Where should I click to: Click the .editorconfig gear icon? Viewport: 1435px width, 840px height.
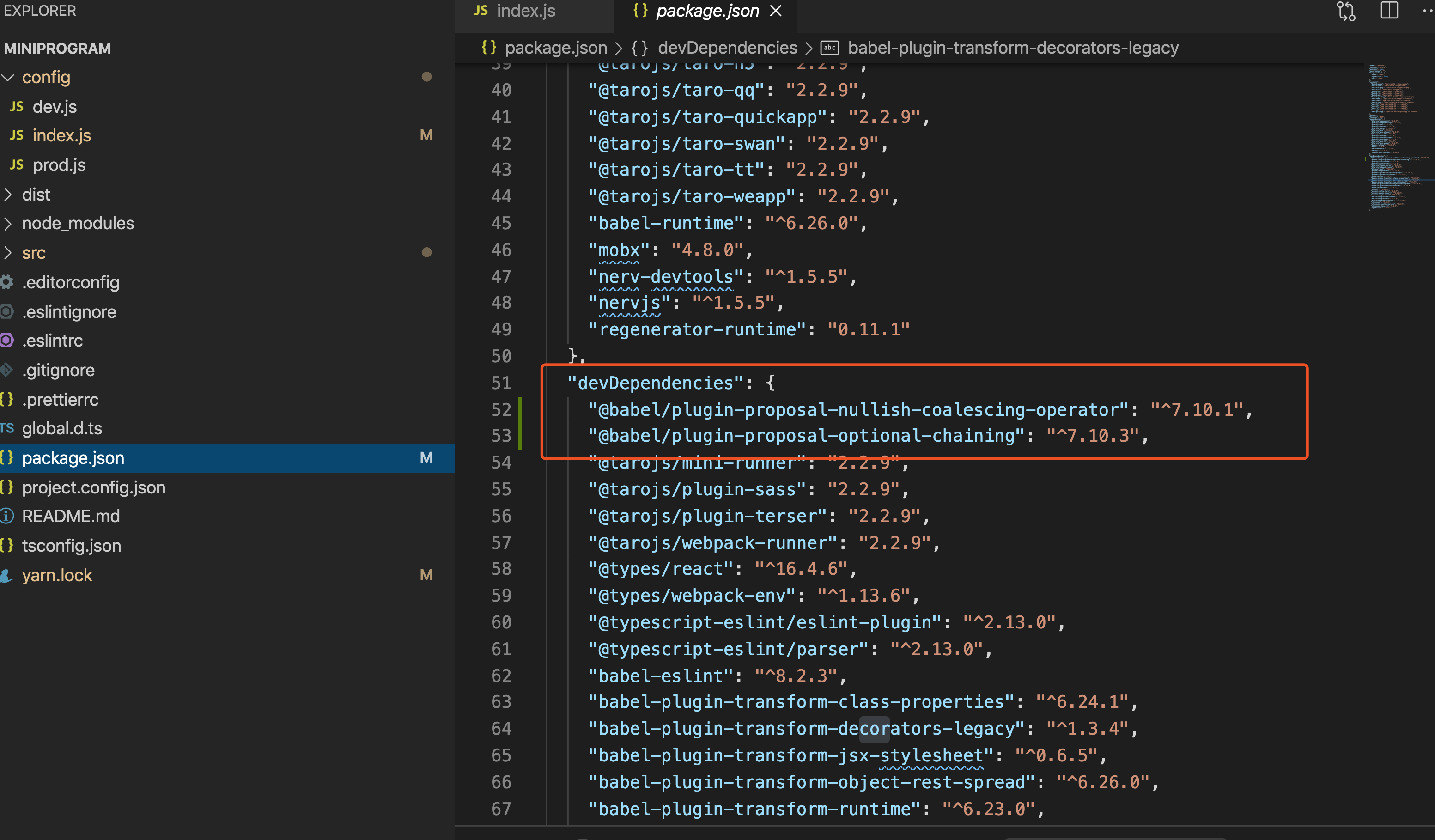coord(7,282)
